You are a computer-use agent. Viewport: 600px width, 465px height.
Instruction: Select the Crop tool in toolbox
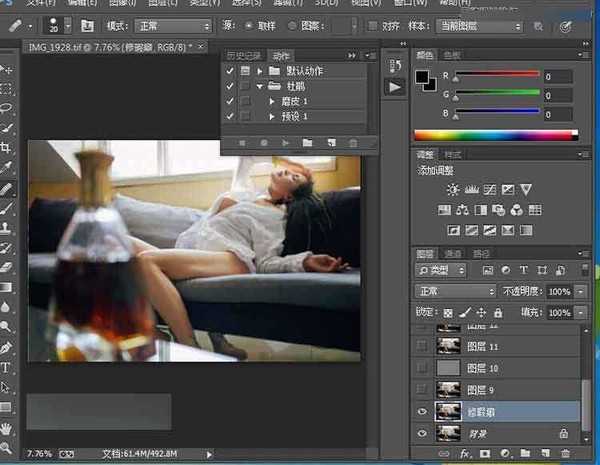coord(8,147)
